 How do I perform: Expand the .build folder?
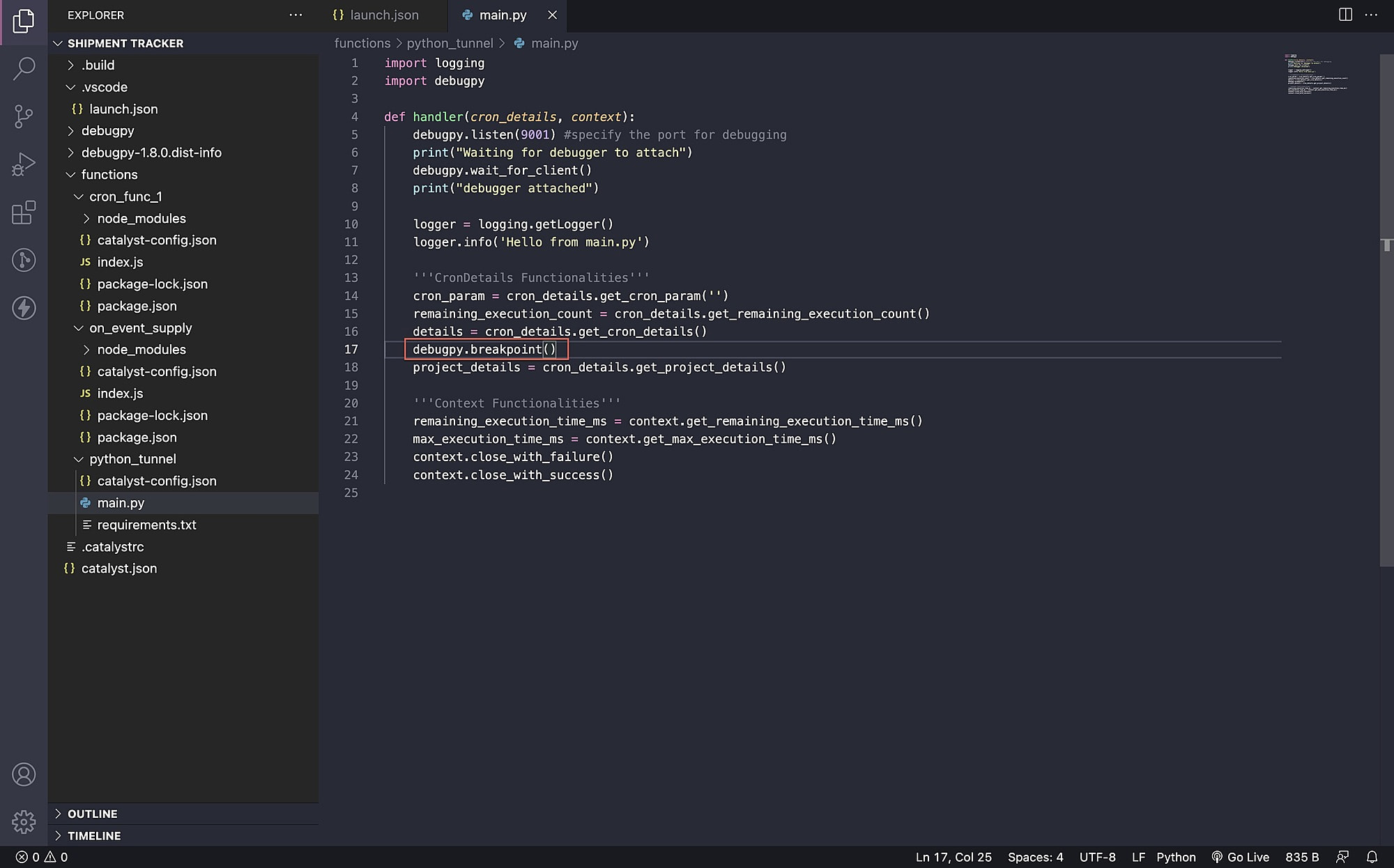pos(184,65)
